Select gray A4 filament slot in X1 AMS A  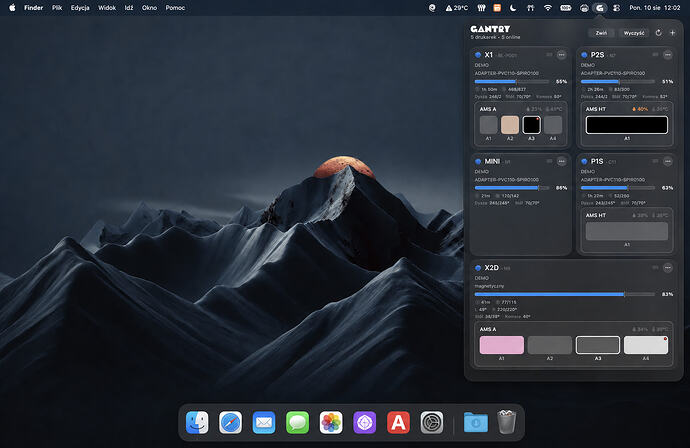coord(553,125)
